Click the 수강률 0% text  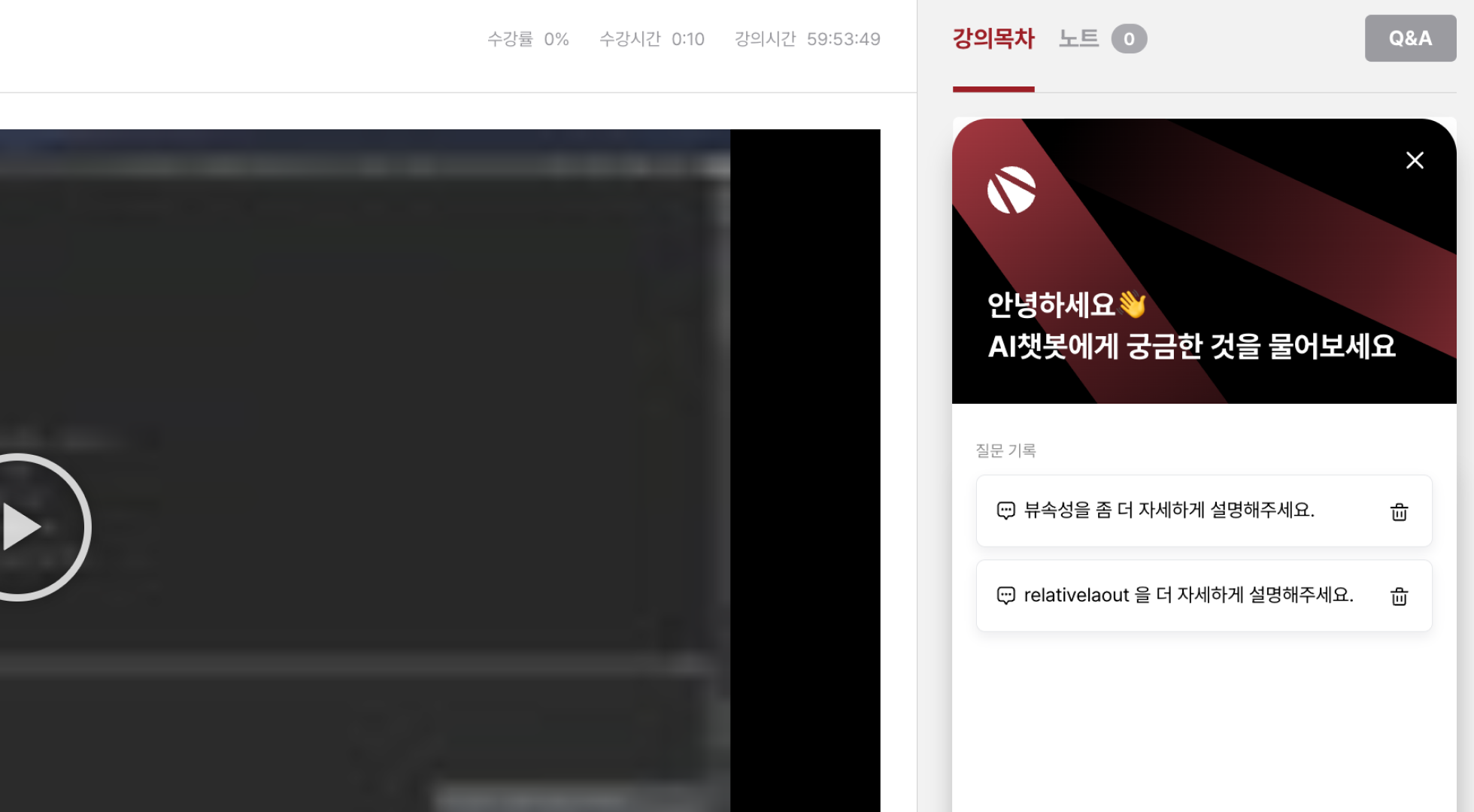coord(528,39)
